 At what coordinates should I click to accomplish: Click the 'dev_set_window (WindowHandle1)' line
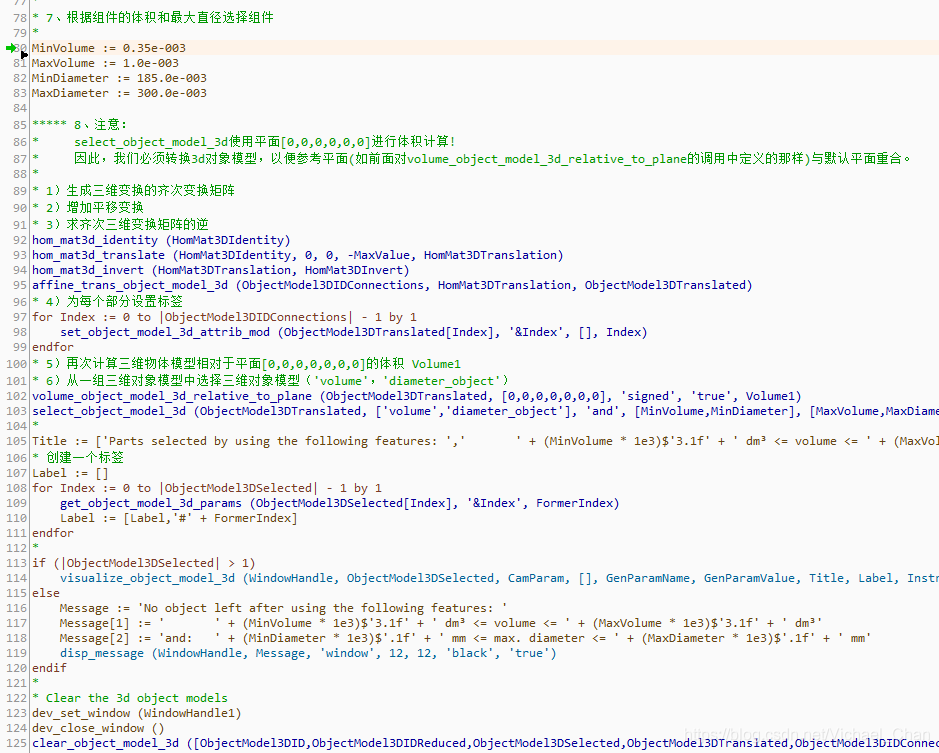[x=137, y=713]
